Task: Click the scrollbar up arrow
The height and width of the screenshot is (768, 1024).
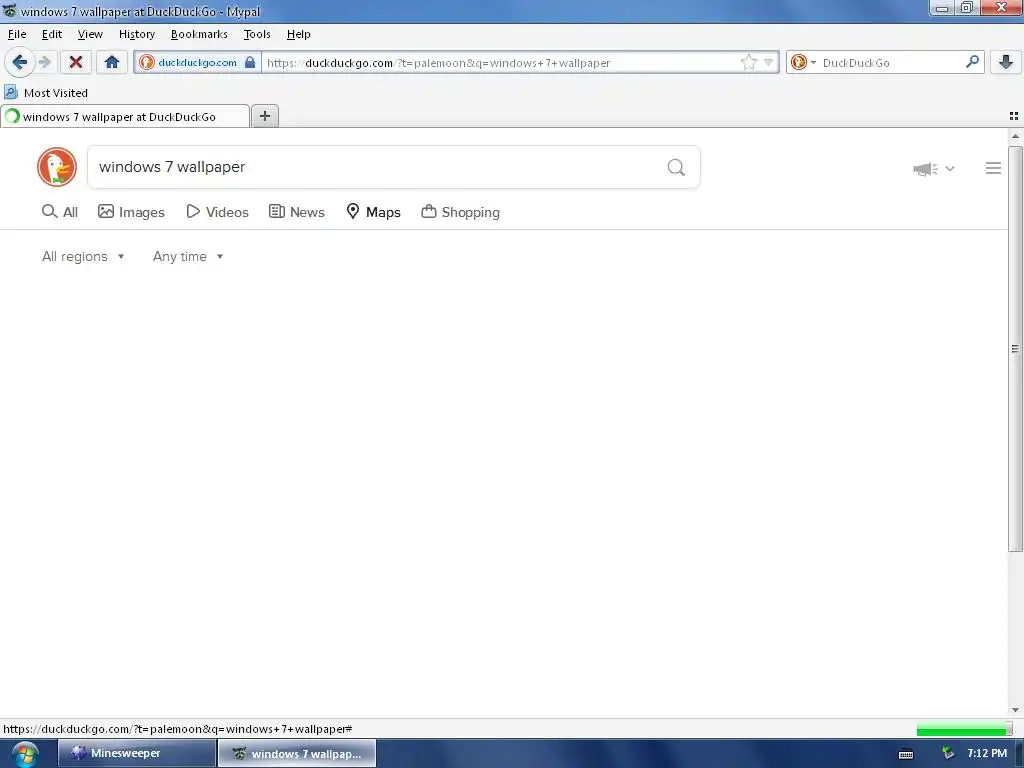Action: click(x=1015, y=136)
